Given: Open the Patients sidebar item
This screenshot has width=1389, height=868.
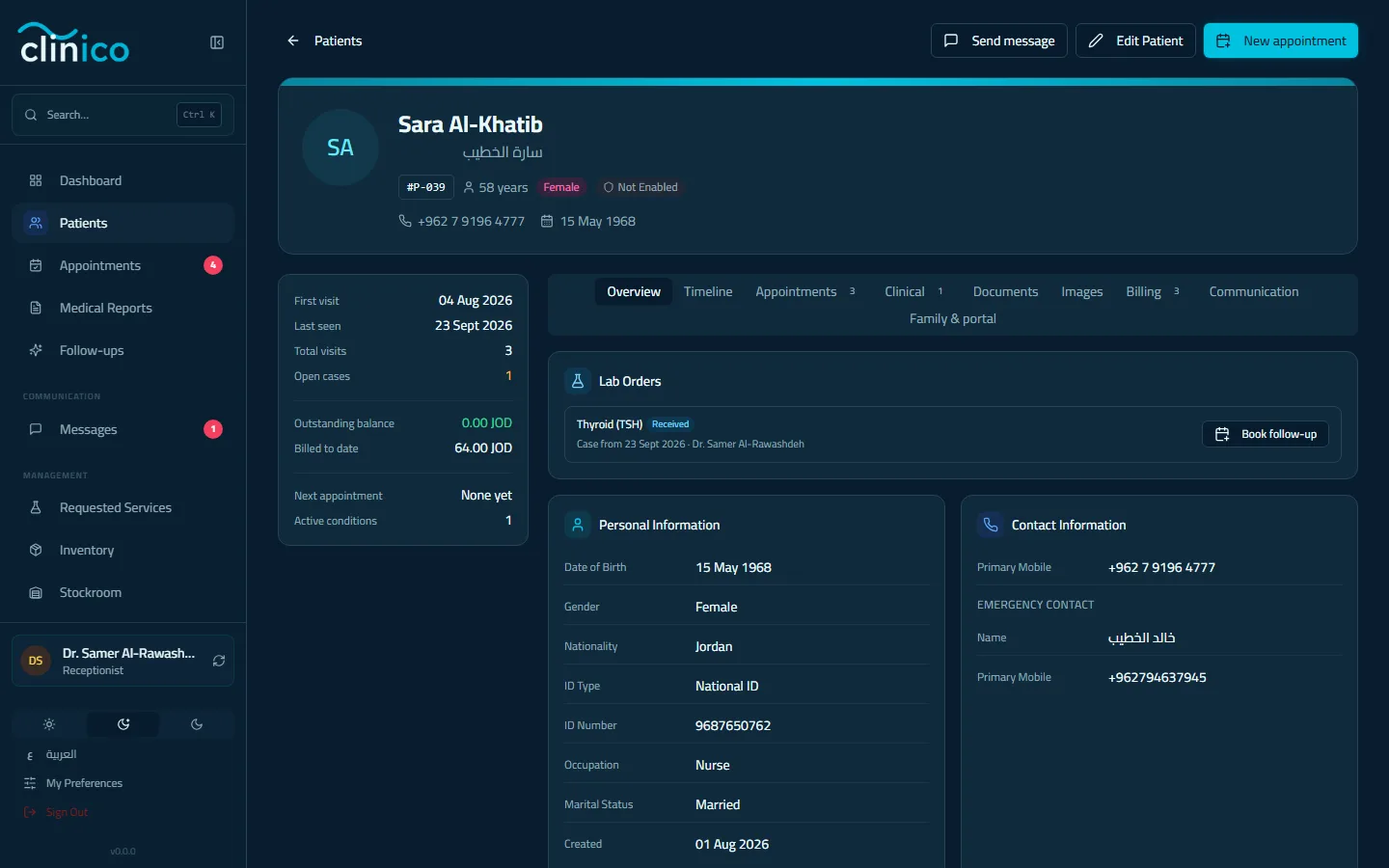Looking at the screenshot, I should click(x=123, y=223).
